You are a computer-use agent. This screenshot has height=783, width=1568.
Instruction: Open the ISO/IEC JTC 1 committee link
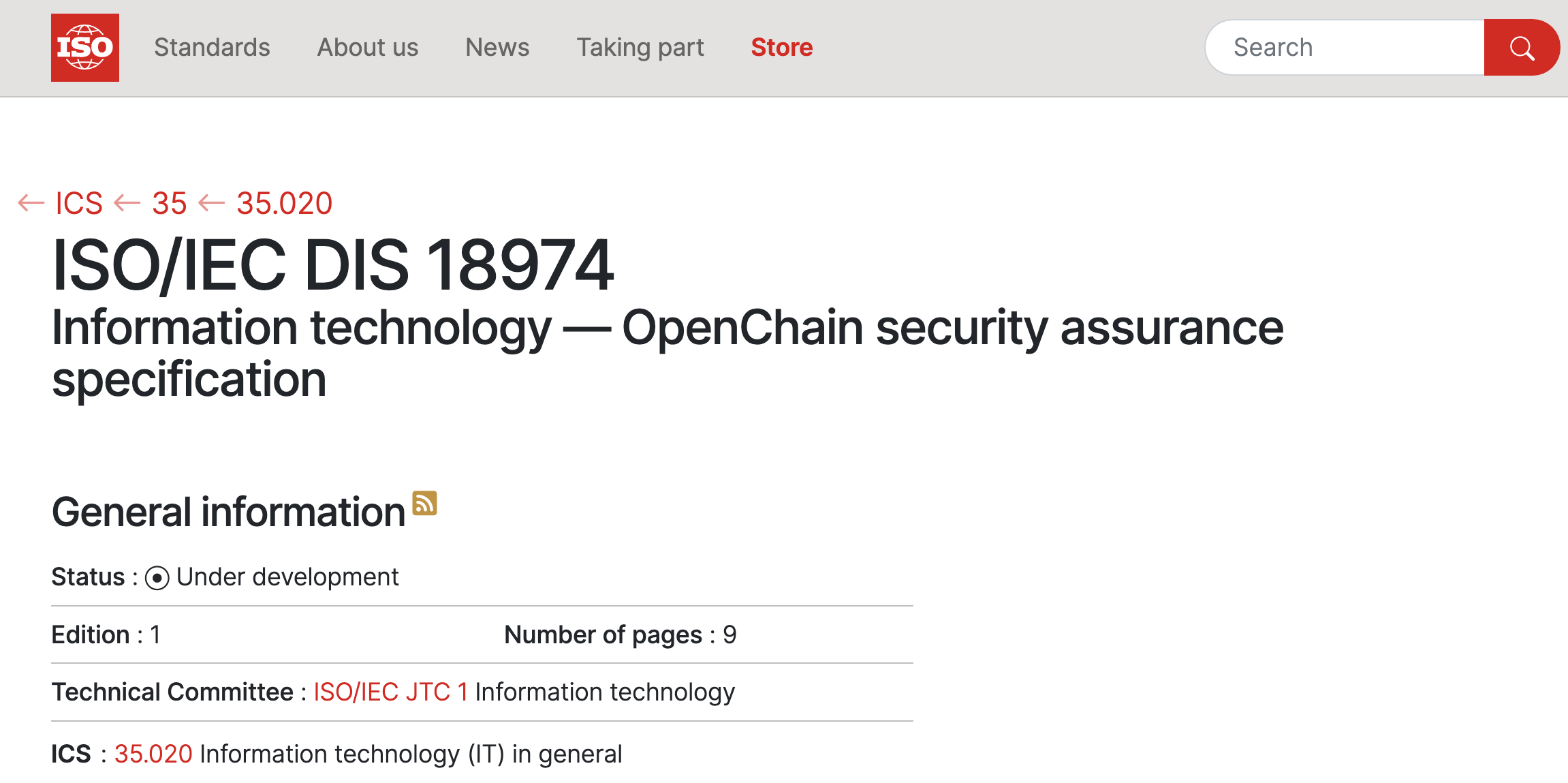click(391, 692)
